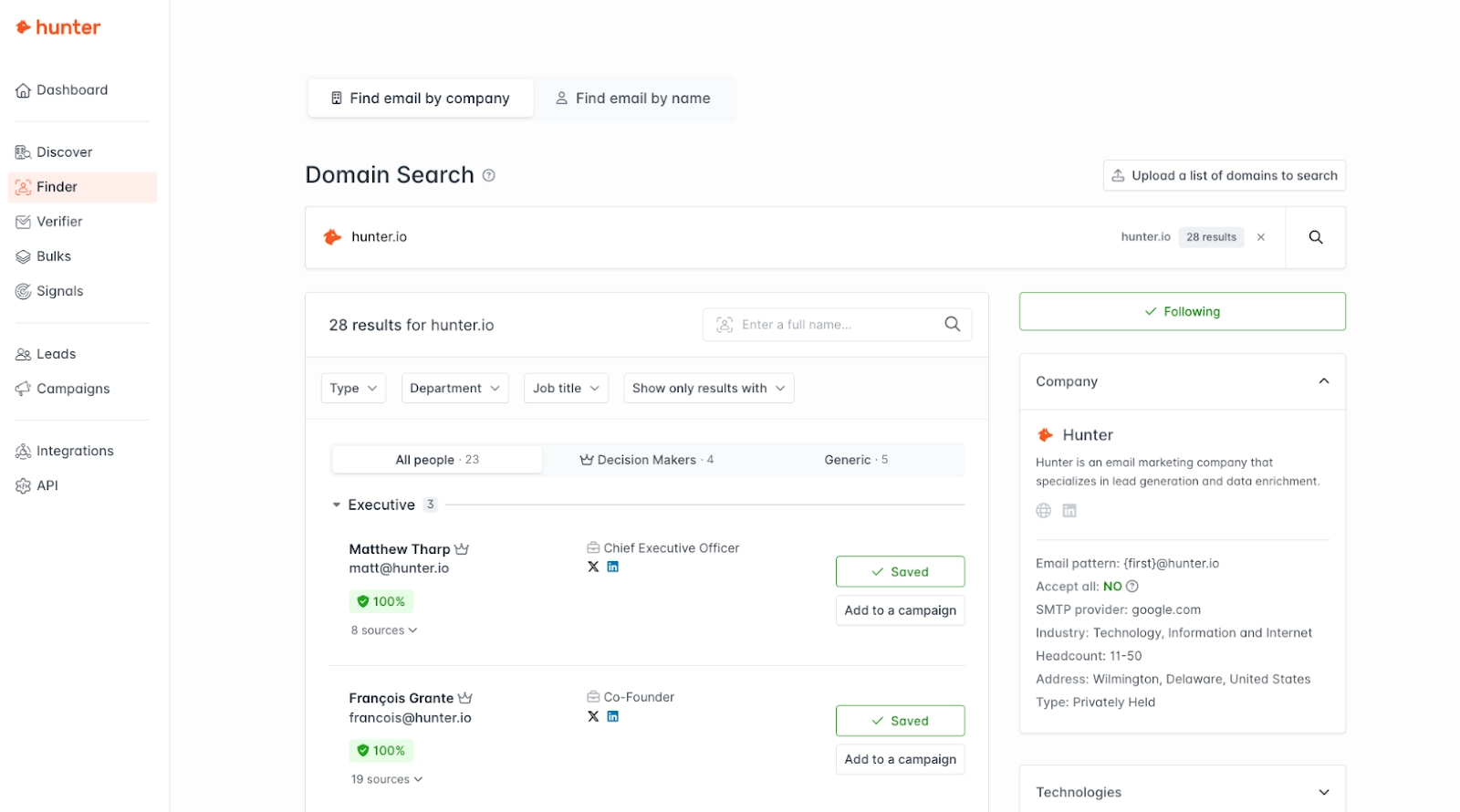The height and width of the screenshot is (812, 1460).
Task: Click matt@hunter.io email address
Action: (399, 568)
